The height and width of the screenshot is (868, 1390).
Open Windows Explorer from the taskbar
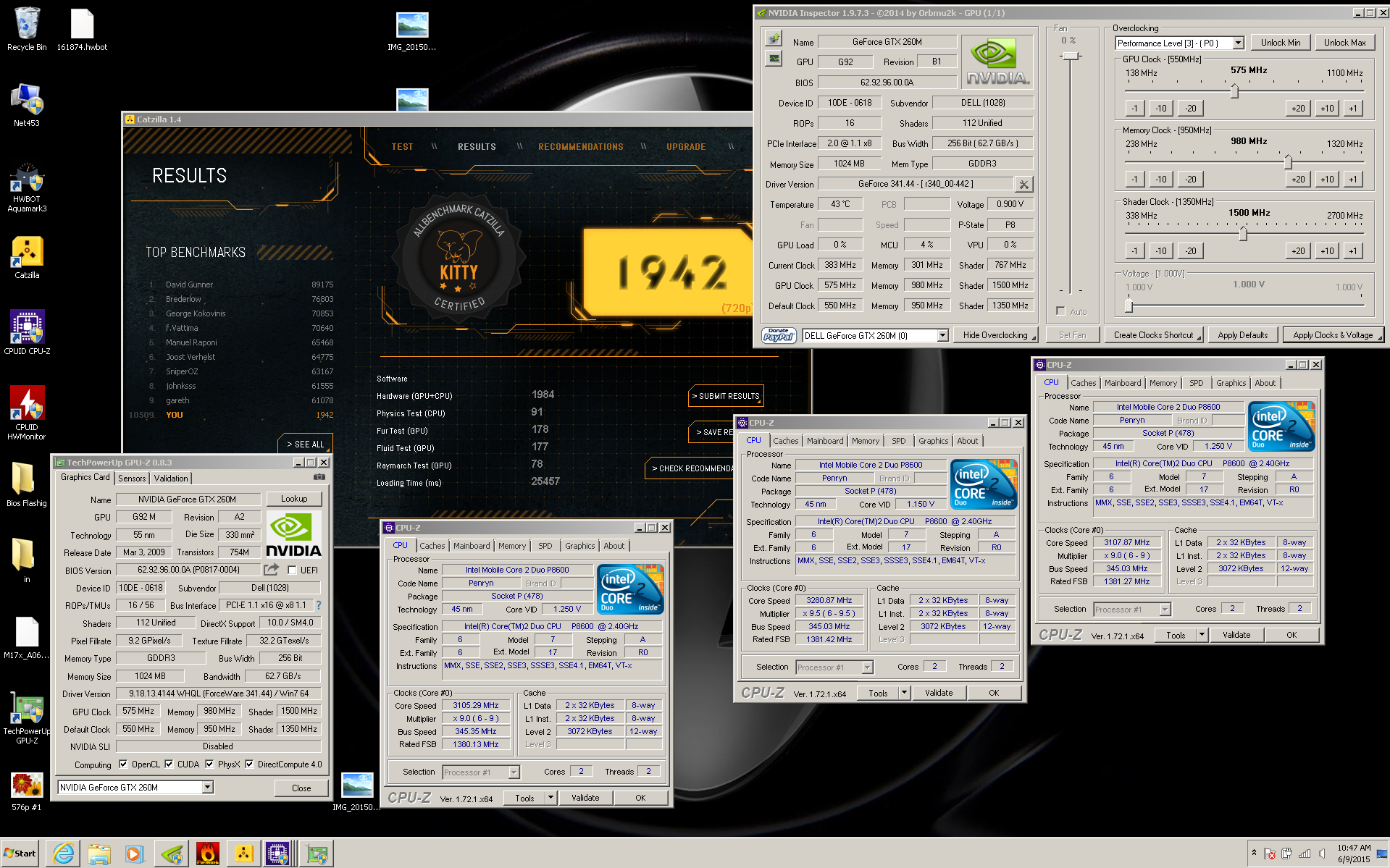pos(99,854)
